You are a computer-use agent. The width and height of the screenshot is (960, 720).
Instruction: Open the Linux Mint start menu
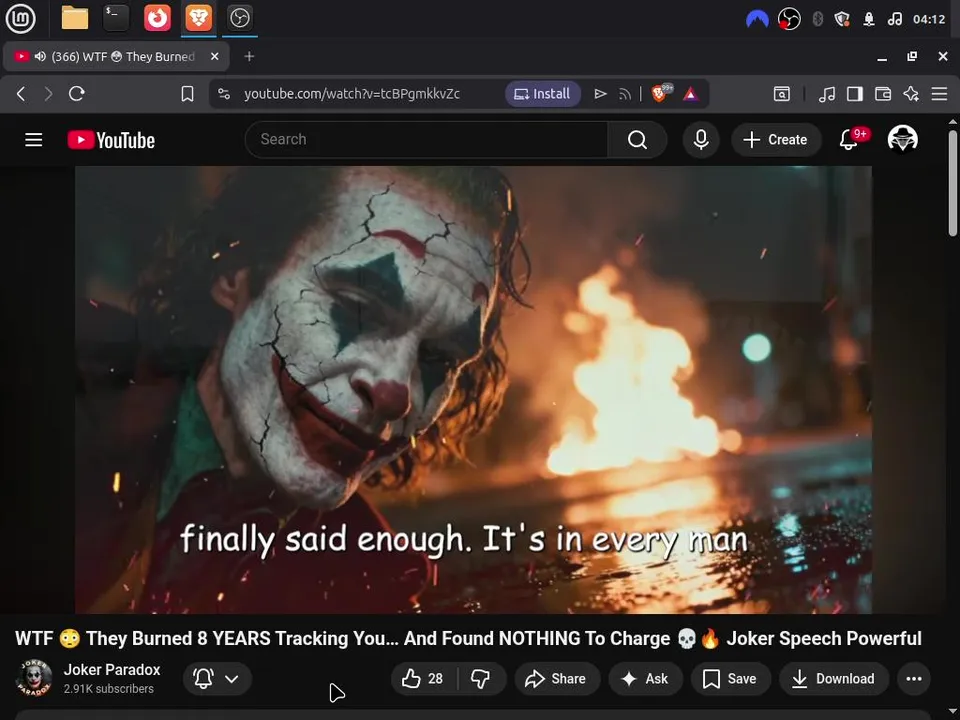point(20,18)
